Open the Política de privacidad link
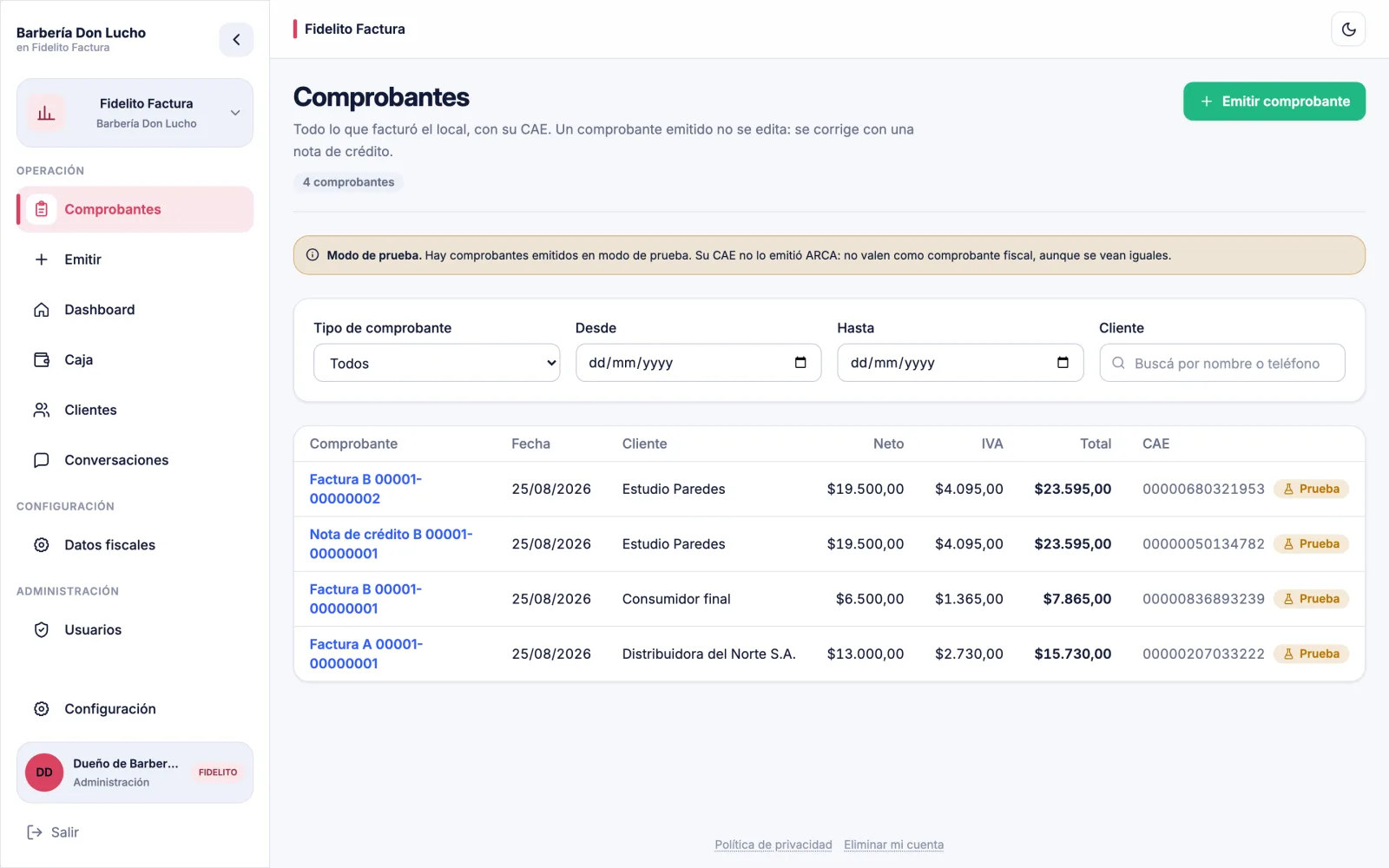This screenshot has height=868, width=1389. pyautogui.click(x=773, y=845)
